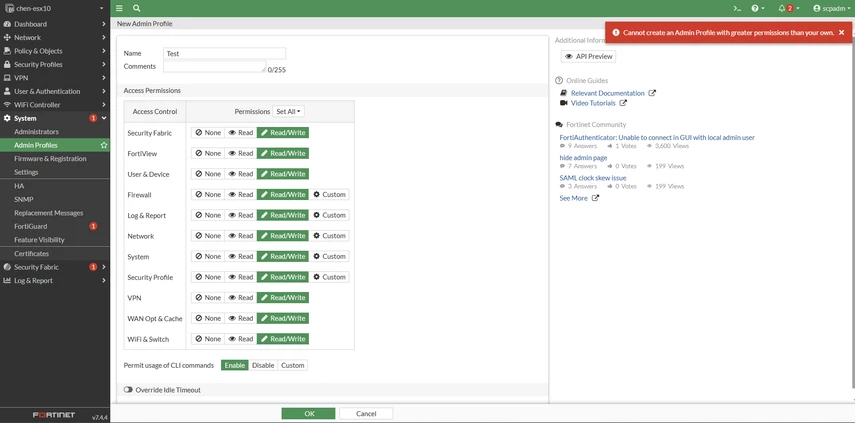Set VPN permission to None
855x423 pixels.
[x=208, y=298]
